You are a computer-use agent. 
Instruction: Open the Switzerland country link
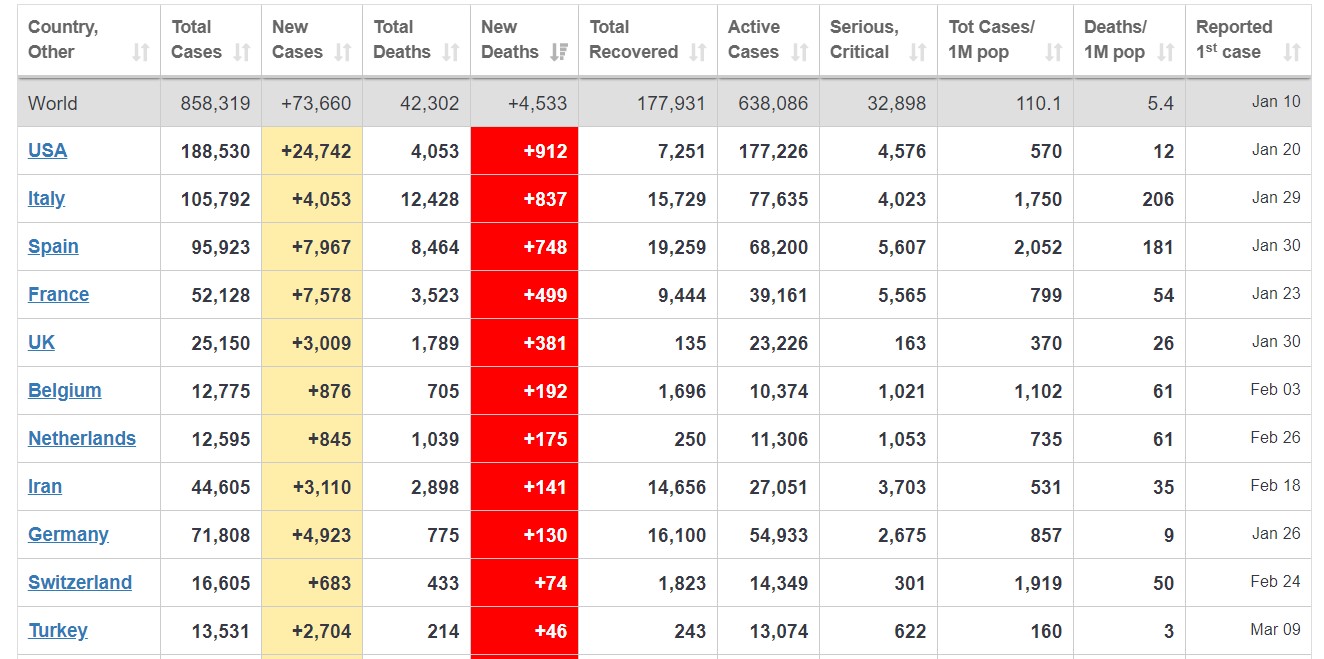coord(79,583)
